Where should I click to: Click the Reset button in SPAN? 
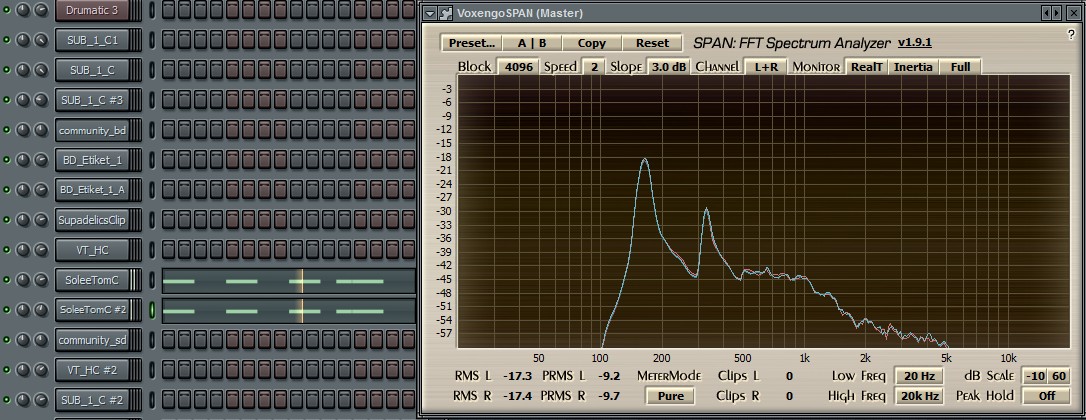point(652,43)
